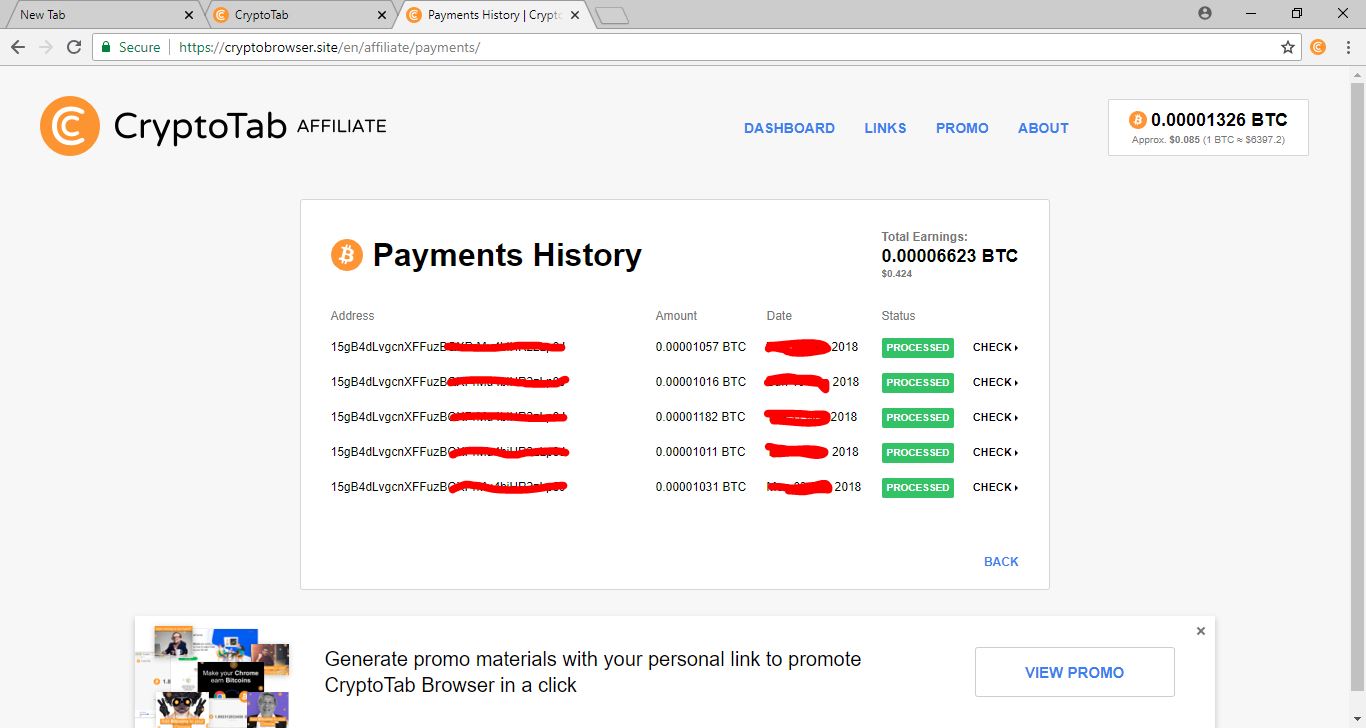Open the LINKS navigation item

(x=885, y=128)
